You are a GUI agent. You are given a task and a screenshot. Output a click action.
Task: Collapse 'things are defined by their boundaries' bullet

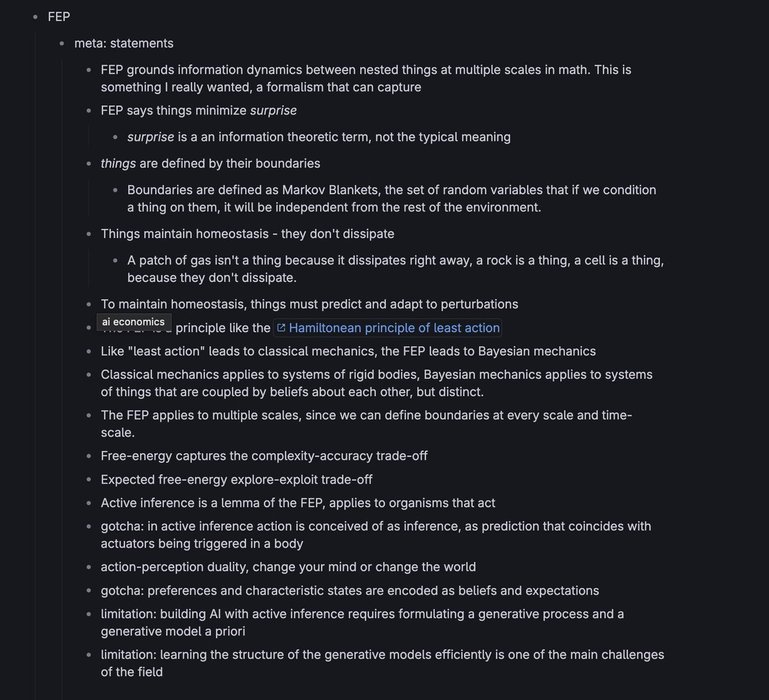pos(88,164)
